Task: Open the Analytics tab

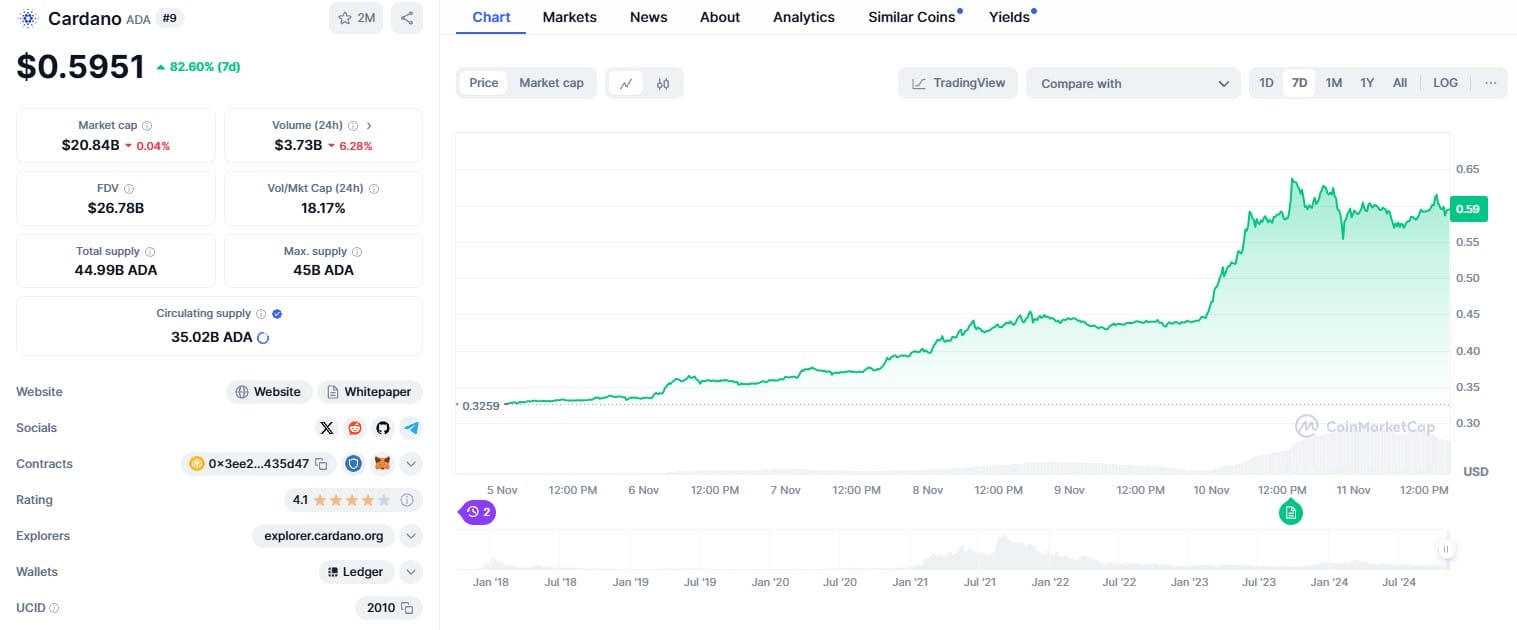Action: (804, 17)
